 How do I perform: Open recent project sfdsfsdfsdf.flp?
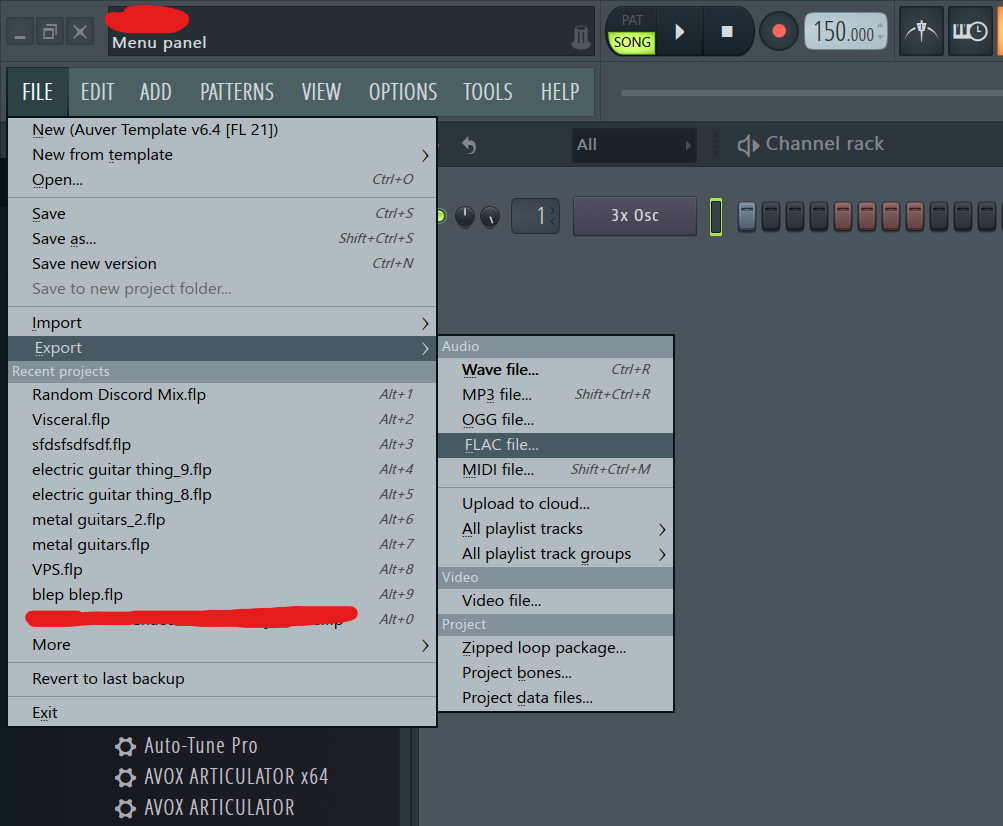(223, 445)
